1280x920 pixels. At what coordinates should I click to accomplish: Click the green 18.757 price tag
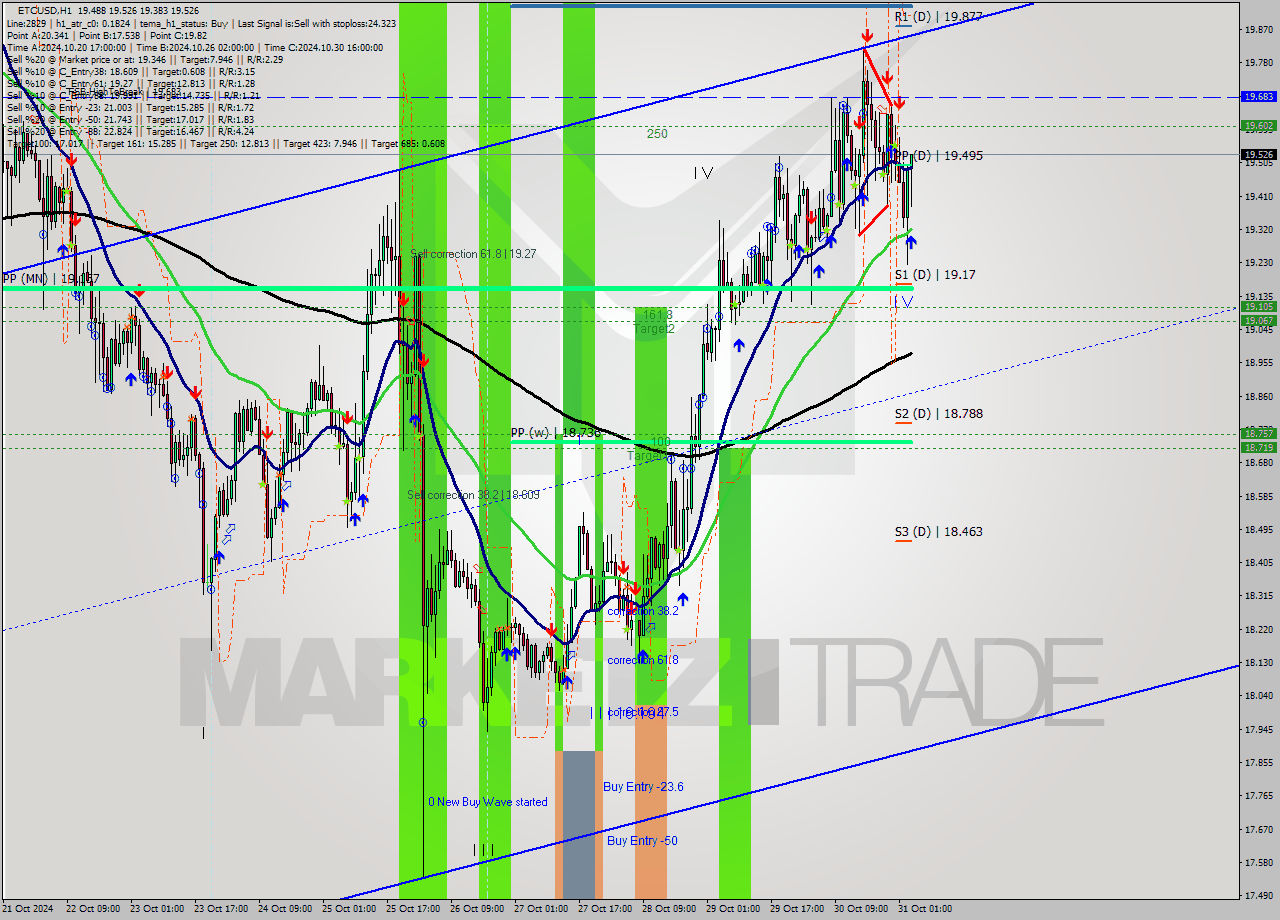(1258, 434)
